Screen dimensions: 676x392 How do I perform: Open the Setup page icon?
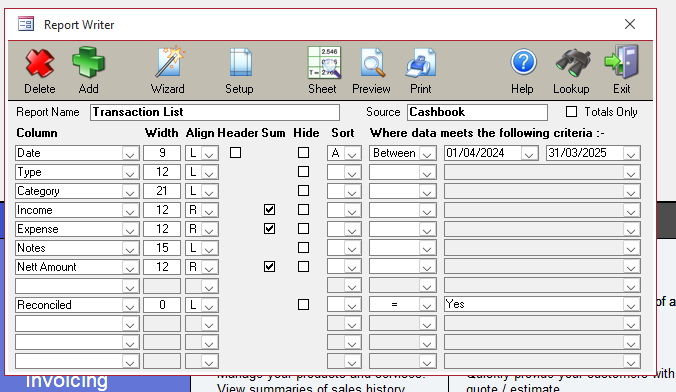240,63
